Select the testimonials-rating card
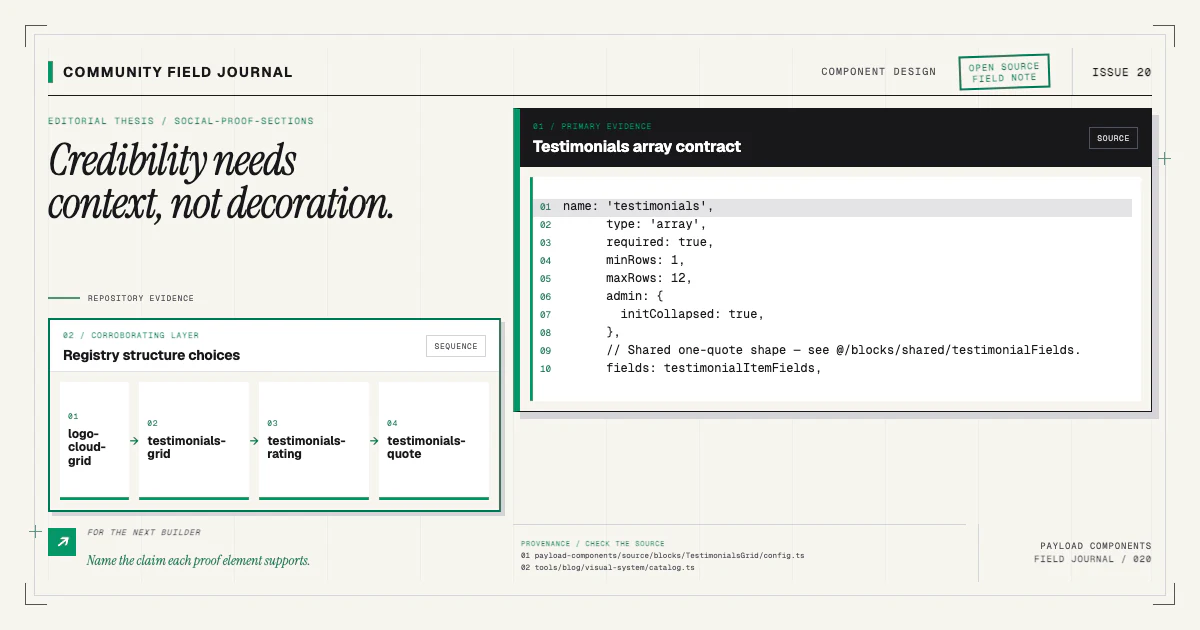This screenshot has height=630, width=1200. pos(314,441)
